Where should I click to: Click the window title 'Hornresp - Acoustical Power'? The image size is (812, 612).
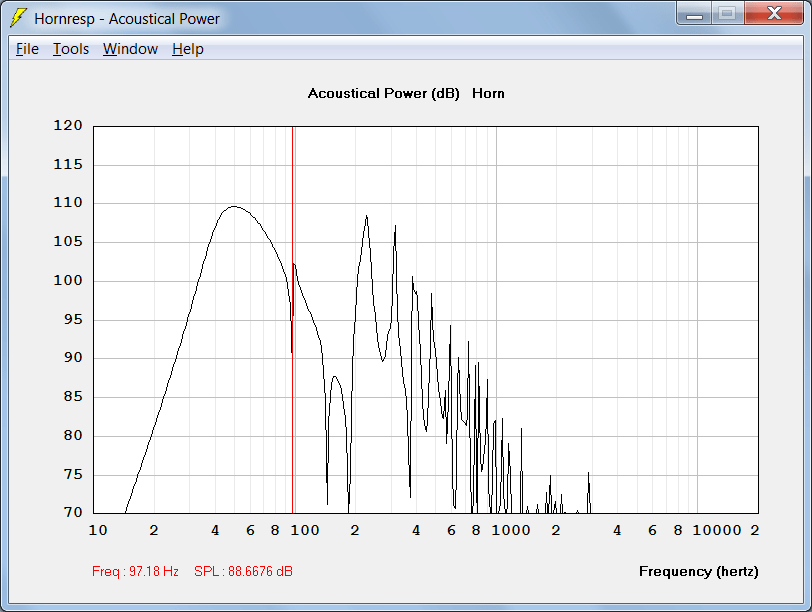pyautogui.click(x=127, y=19)
